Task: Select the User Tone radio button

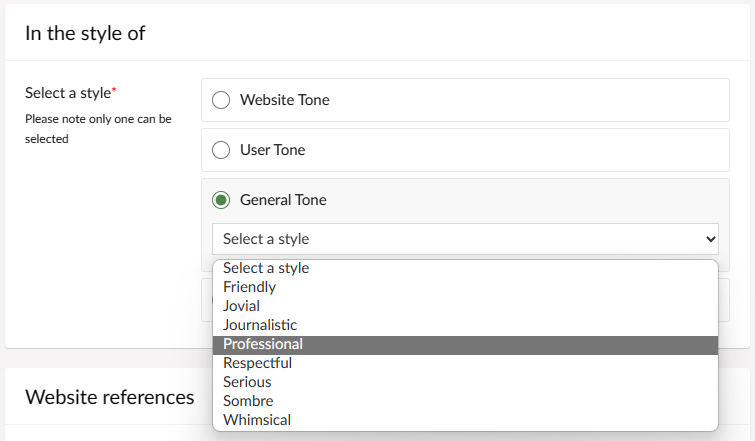Action: tap(221, 150)
